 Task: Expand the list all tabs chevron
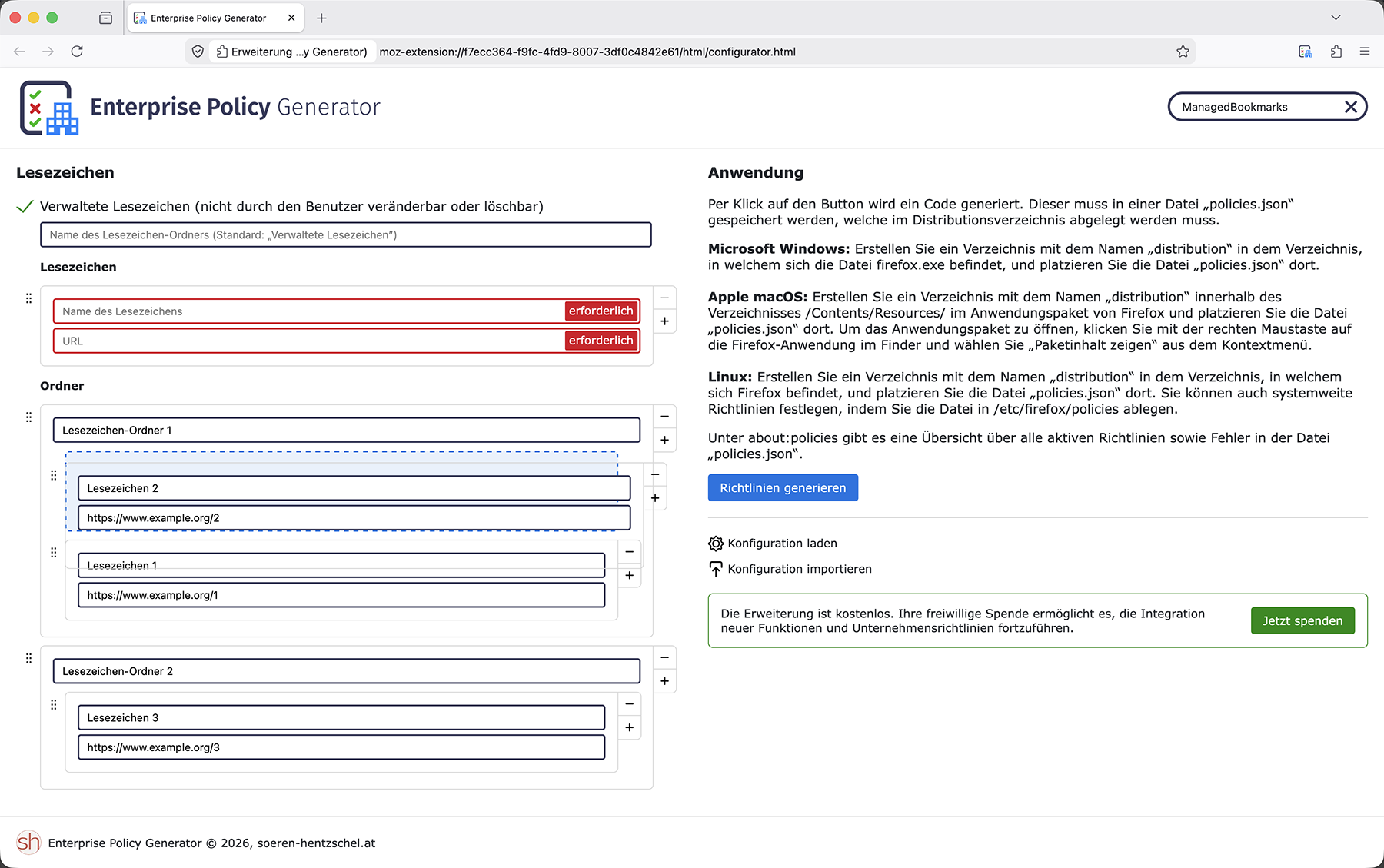[1336, 18]
